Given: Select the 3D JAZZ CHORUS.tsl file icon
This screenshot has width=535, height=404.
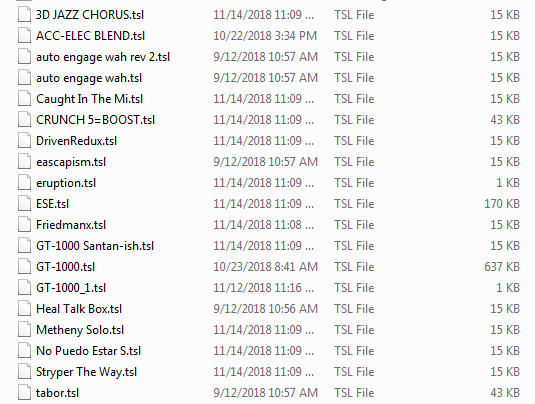Looking at the screenshot, I should (24, 15).
